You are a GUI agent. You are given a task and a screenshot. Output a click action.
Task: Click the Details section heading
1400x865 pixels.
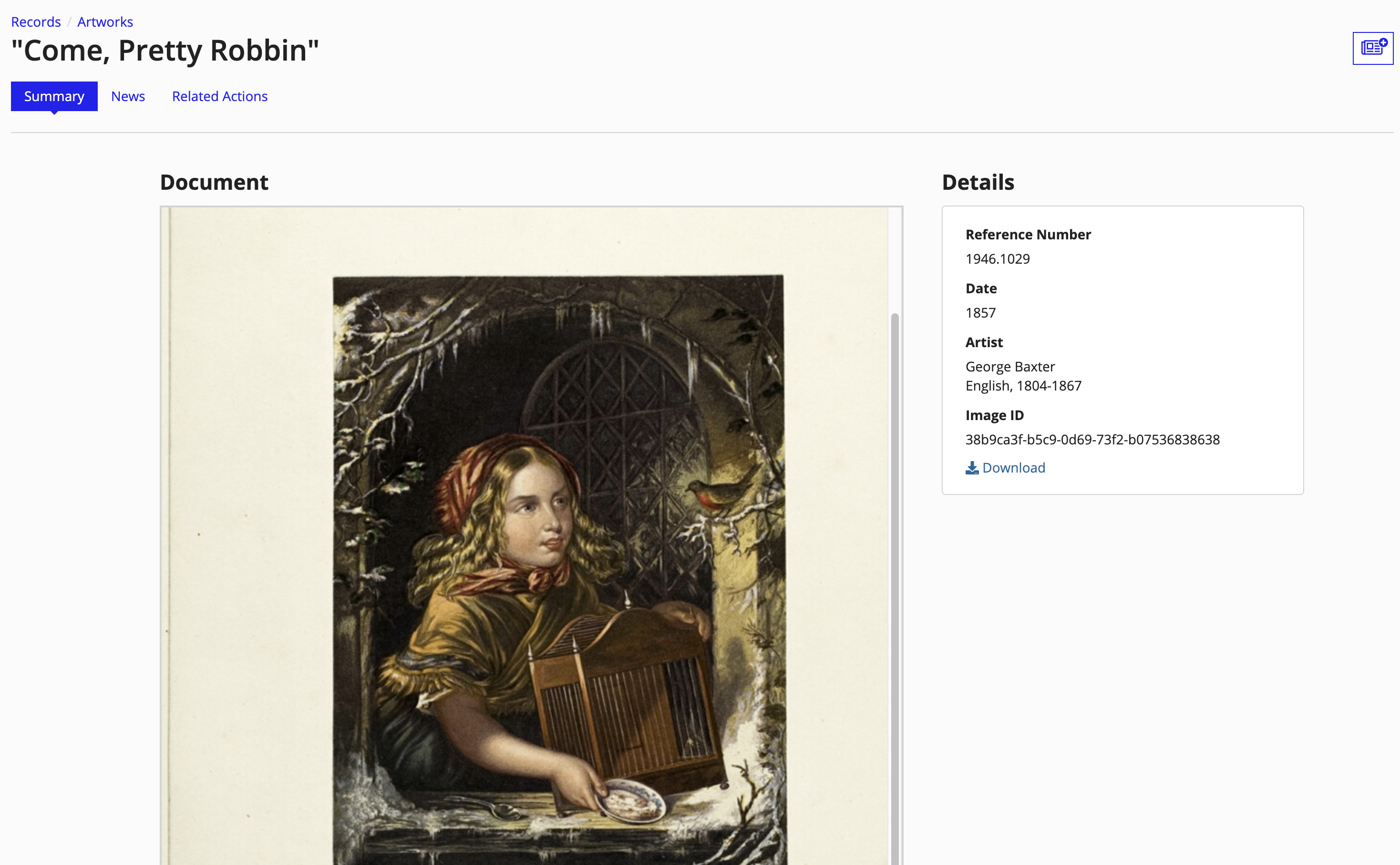[978, 182]
